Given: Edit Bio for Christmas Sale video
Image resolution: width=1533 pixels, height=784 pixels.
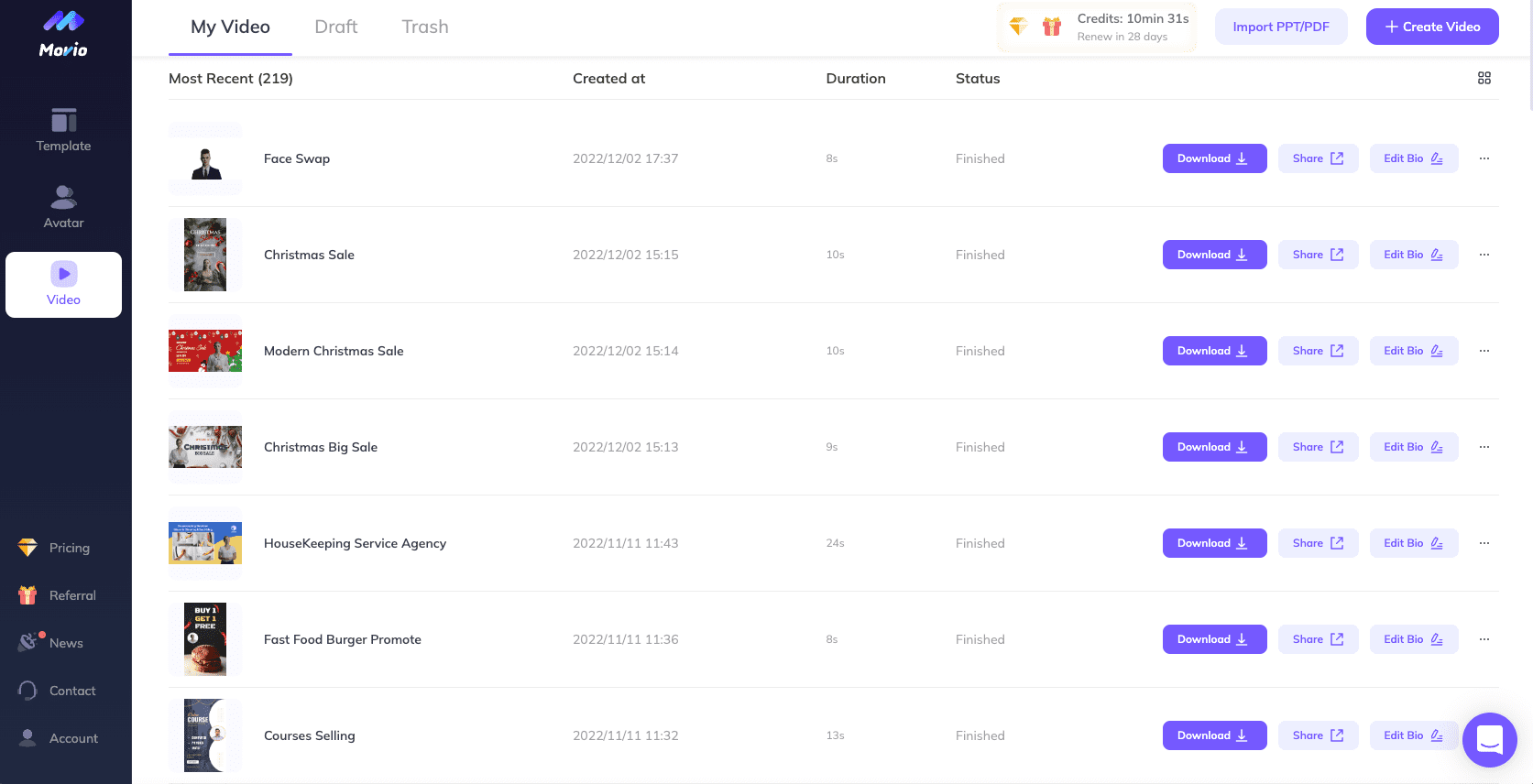Looking at the screenshot, I should point(1414,255).
